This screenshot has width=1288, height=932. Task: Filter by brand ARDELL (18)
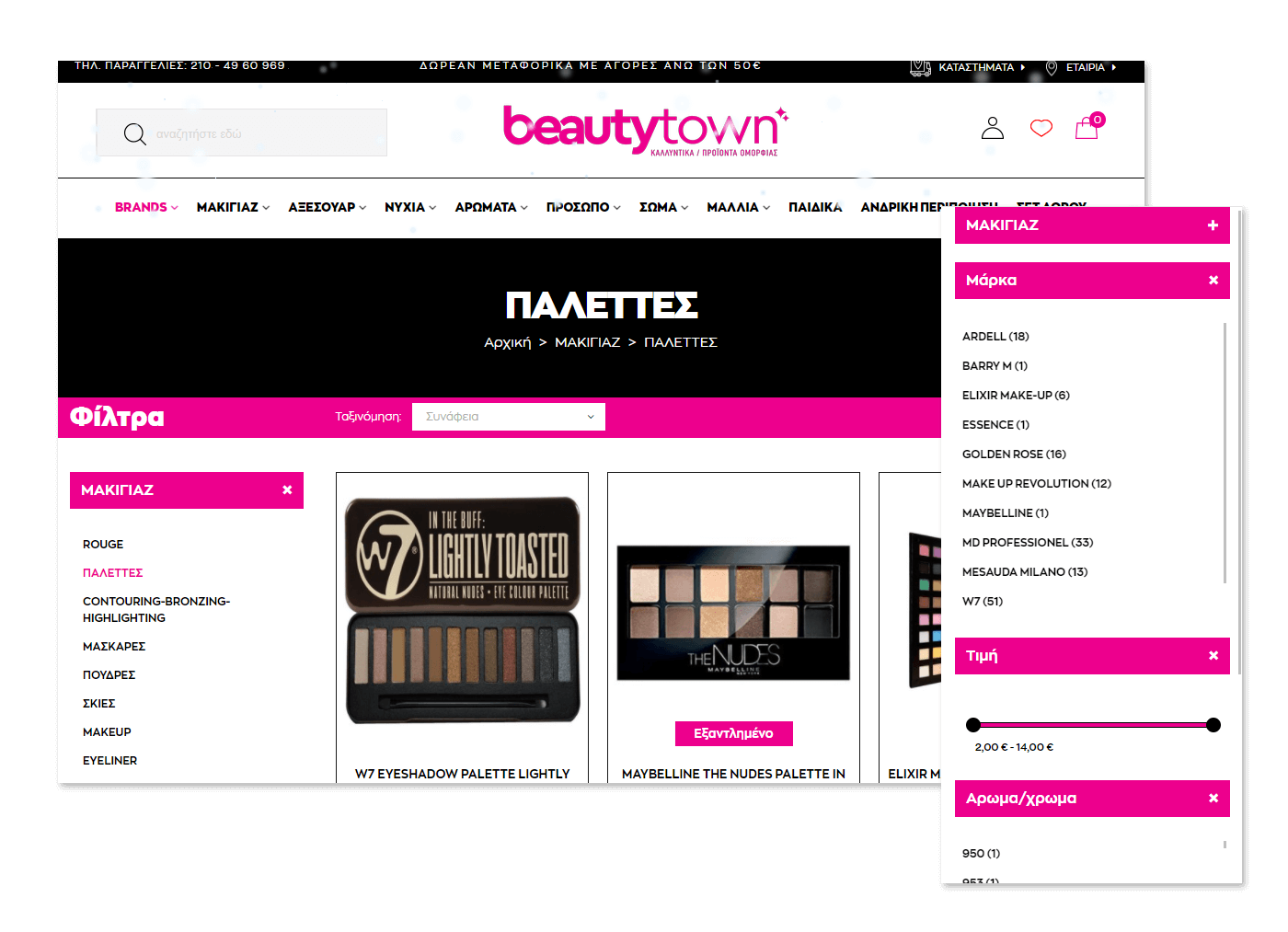click(995, 337)
